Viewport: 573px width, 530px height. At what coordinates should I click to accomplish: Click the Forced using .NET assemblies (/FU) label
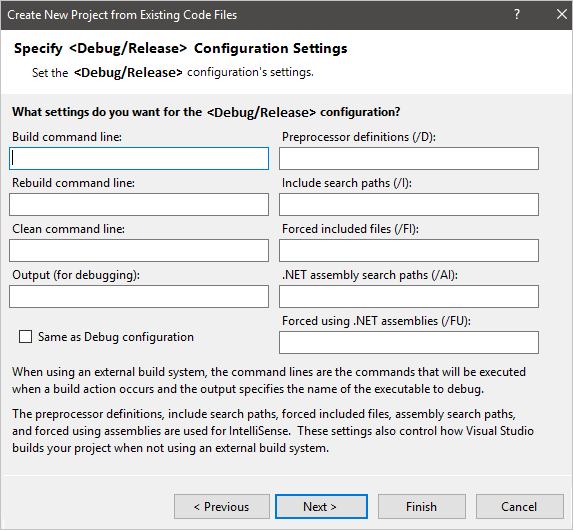[x=376, y=321]
